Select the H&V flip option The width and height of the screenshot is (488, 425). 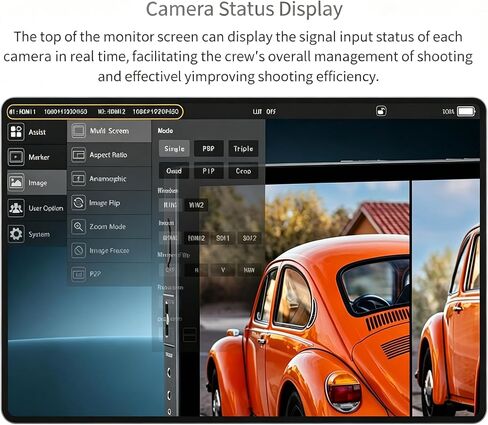(x=249, y=270)
